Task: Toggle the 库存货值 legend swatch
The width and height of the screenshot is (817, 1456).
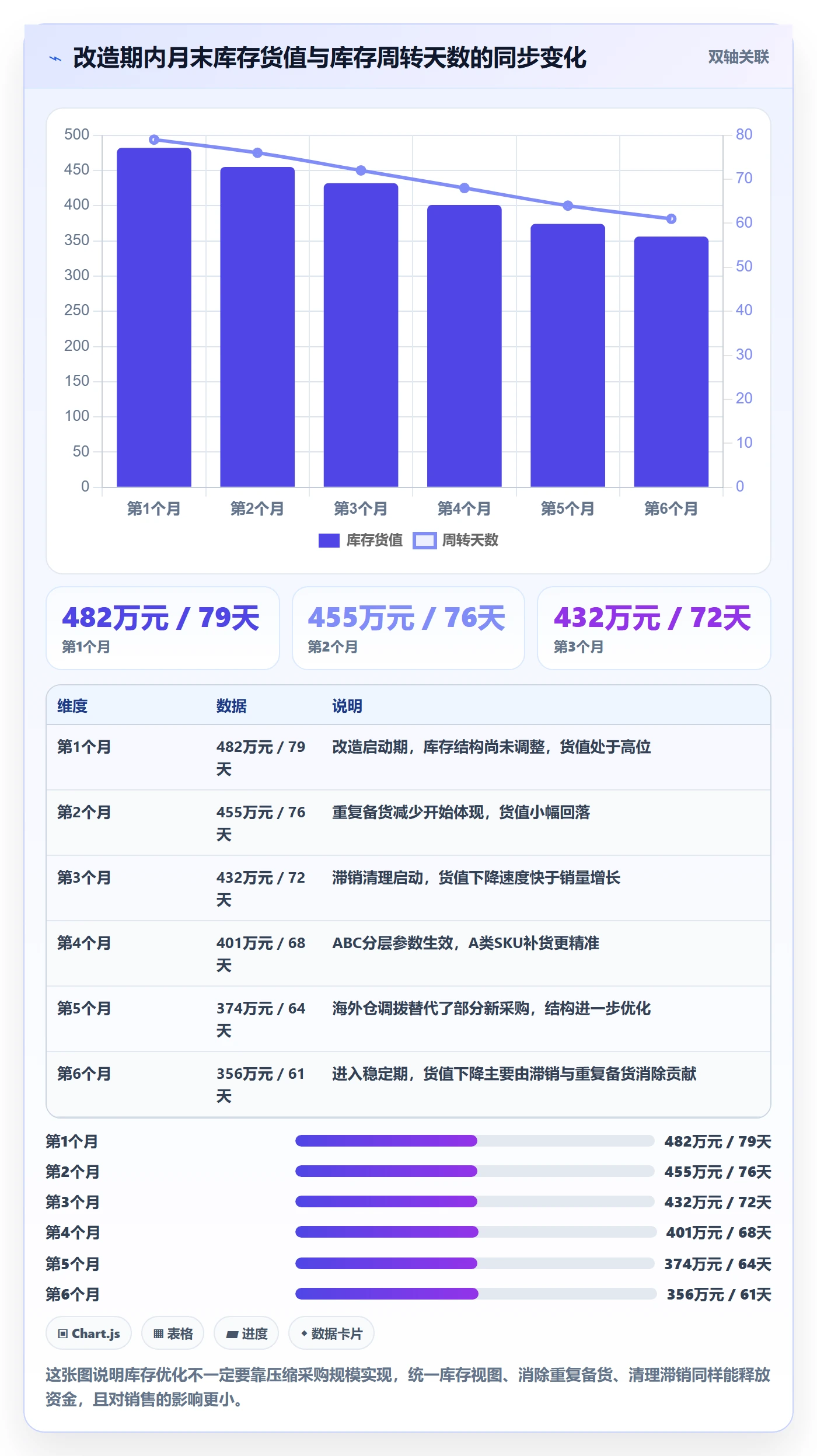Action: (329, 541)
